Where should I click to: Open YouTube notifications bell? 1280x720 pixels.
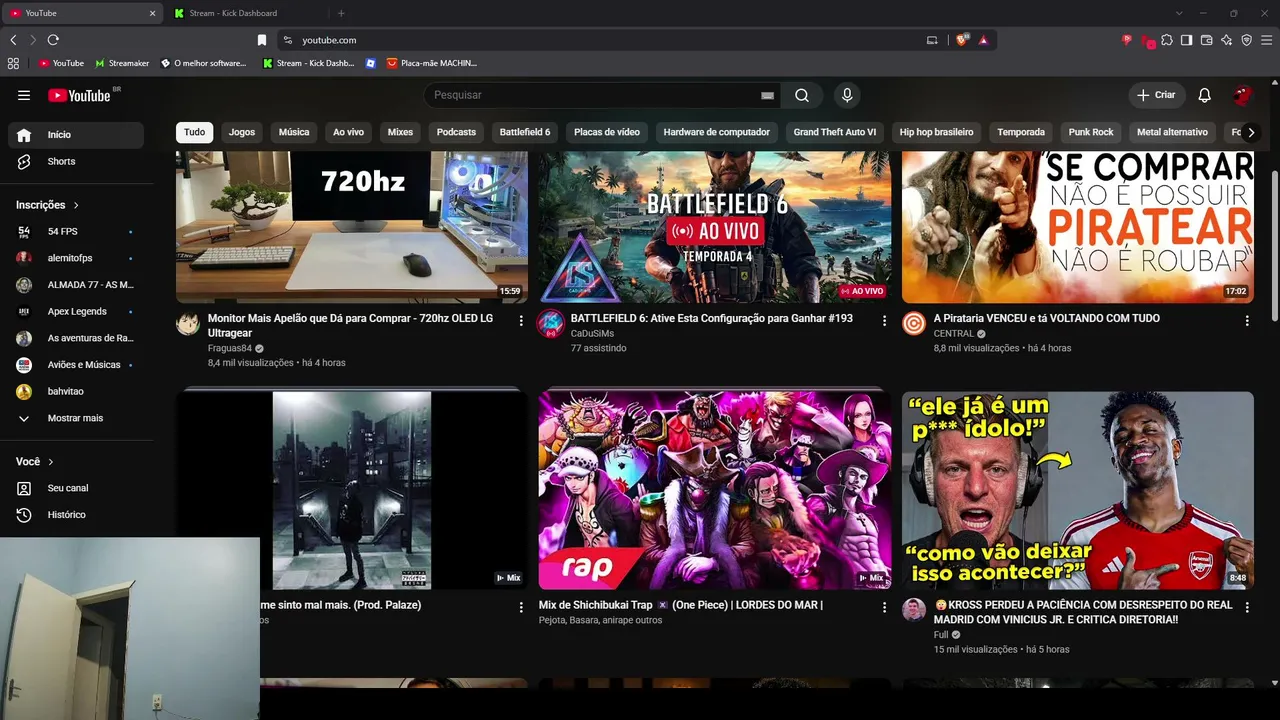click(1205, 95)
